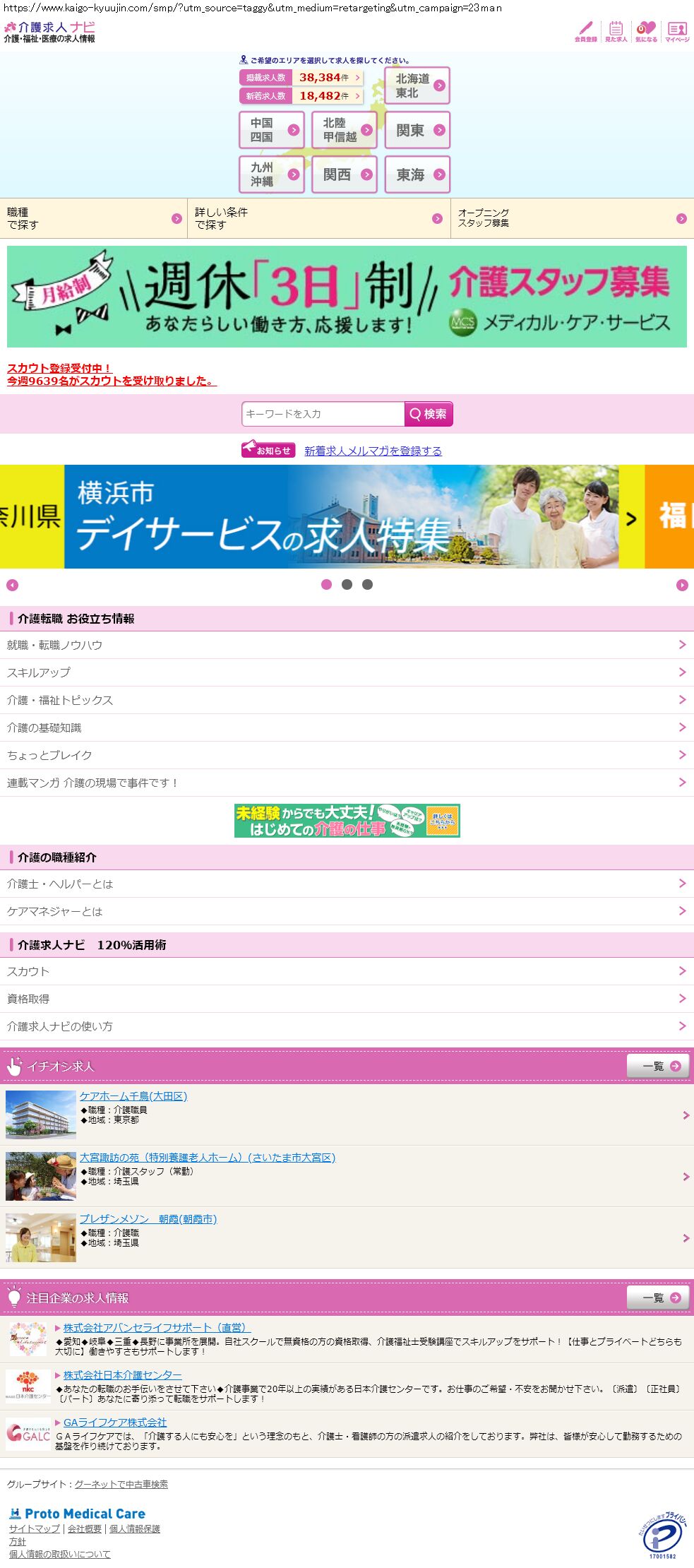This screenshot has width=694, height=1568.
Task: Open the 職種で探す tab
Action: click(93, 218)
